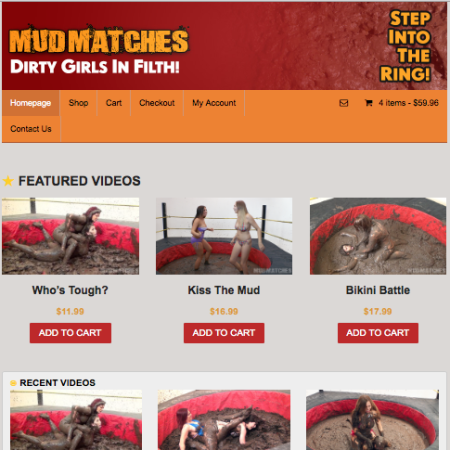Click the MudMatches logo
450x450 pixels.
click(x=99, y=40)
